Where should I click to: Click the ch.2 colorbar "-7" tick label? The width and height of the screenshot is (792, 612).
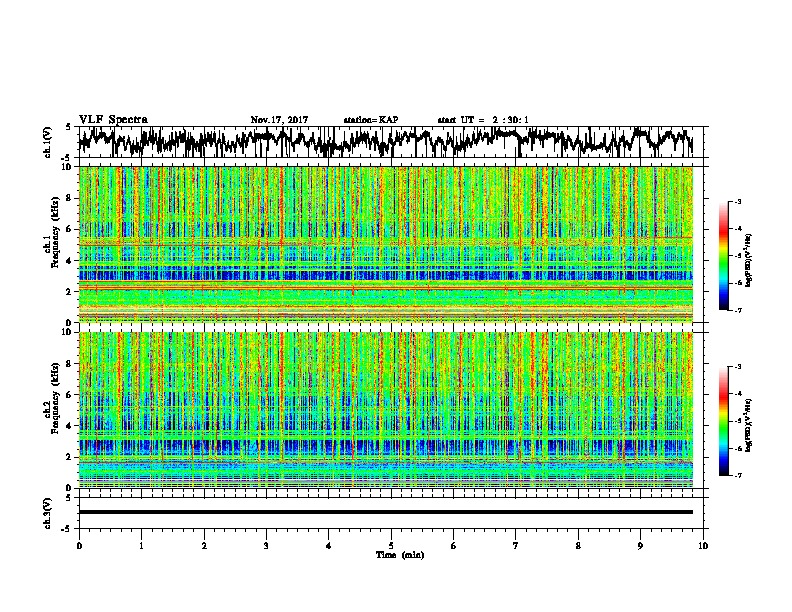pyautogui.click(x=737, y=476)
